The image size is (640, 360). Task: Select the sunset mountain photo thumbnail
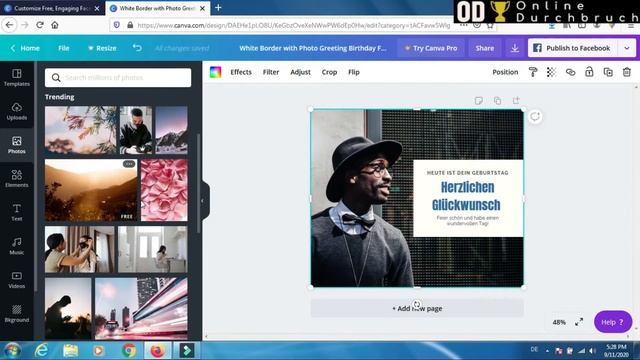tap(91, 190)
